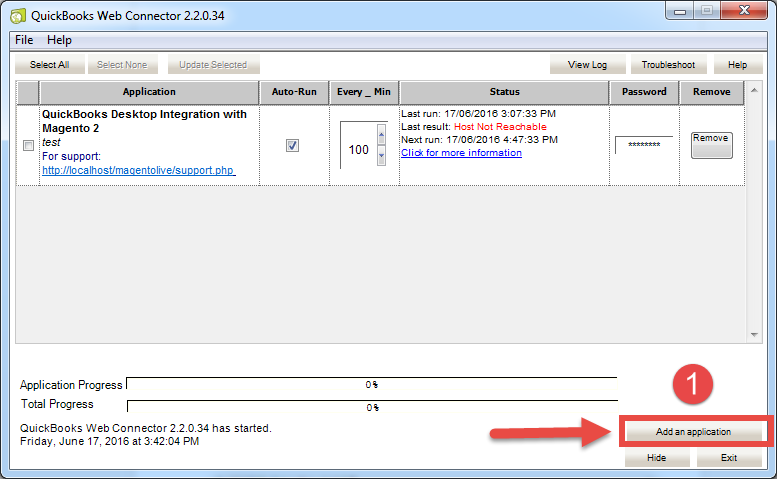Toggle the Auto-Run checkbox
777x479 pixels.
(292, 145)
